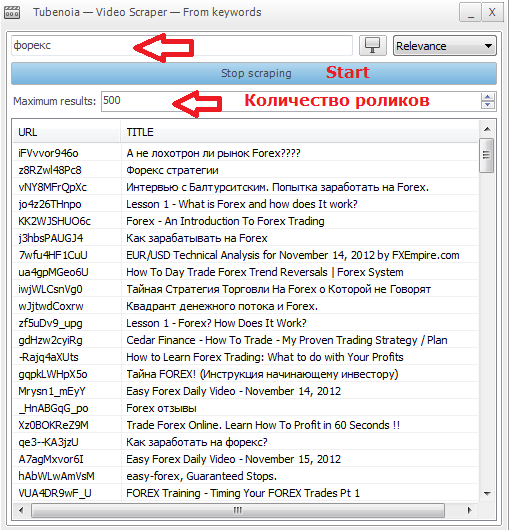Select row 'How To Day Trade Forex Trend Reversals'
Image resolution: width=509 pixels, height=530 pixels.
click(x=245, y=272)
